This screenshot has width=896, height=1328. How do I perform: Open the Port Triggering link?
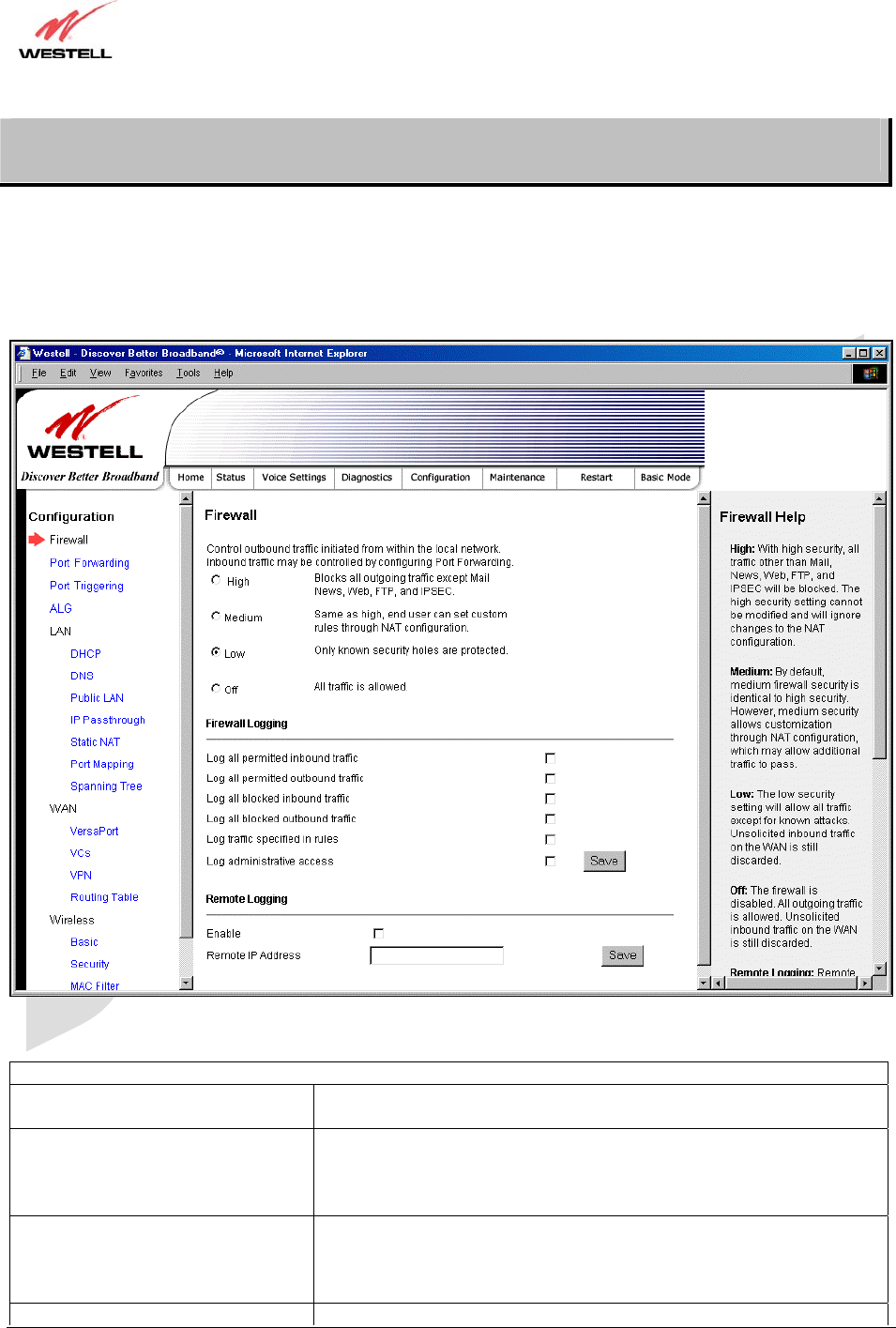tap(86, 586)
